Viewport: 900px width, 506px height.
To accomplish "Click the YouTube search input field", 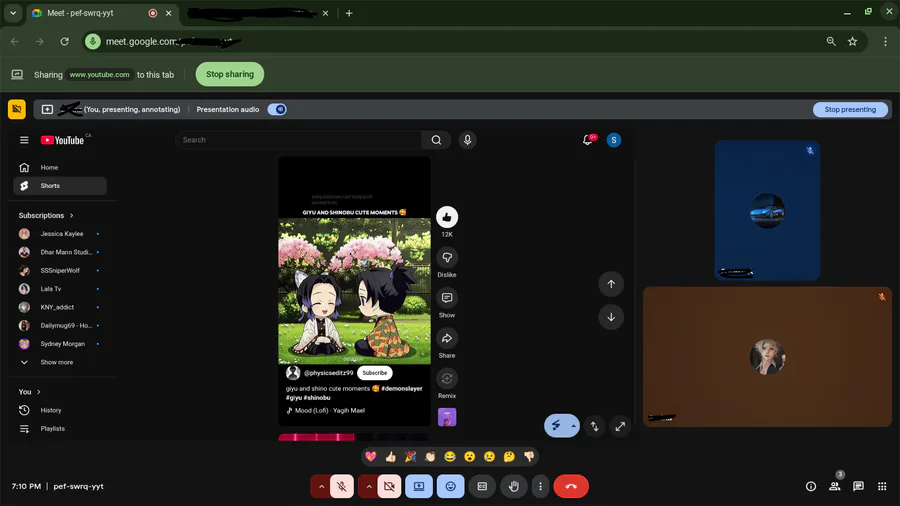I will (x=298, y=140).
